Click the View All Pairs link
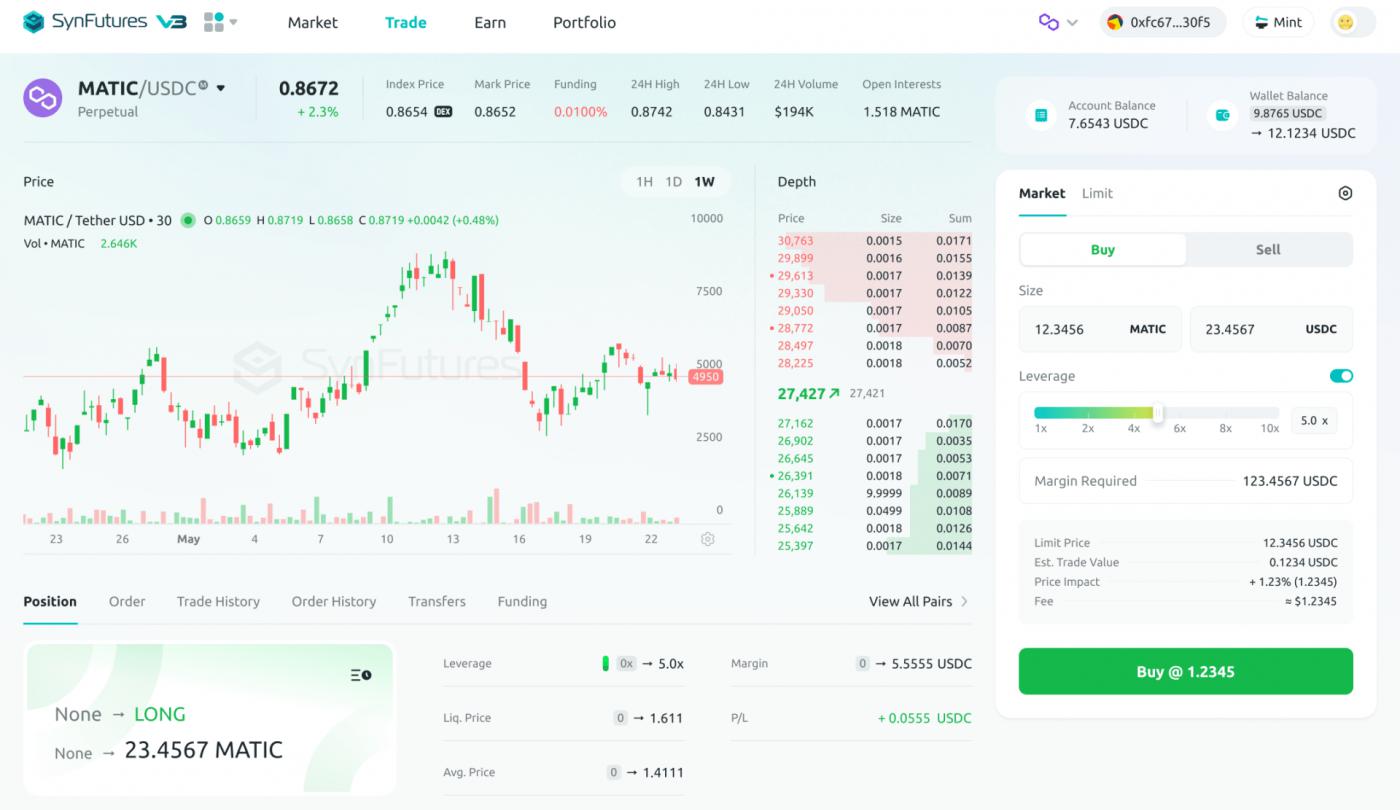Screen dimensions: 1400x810 918,602
